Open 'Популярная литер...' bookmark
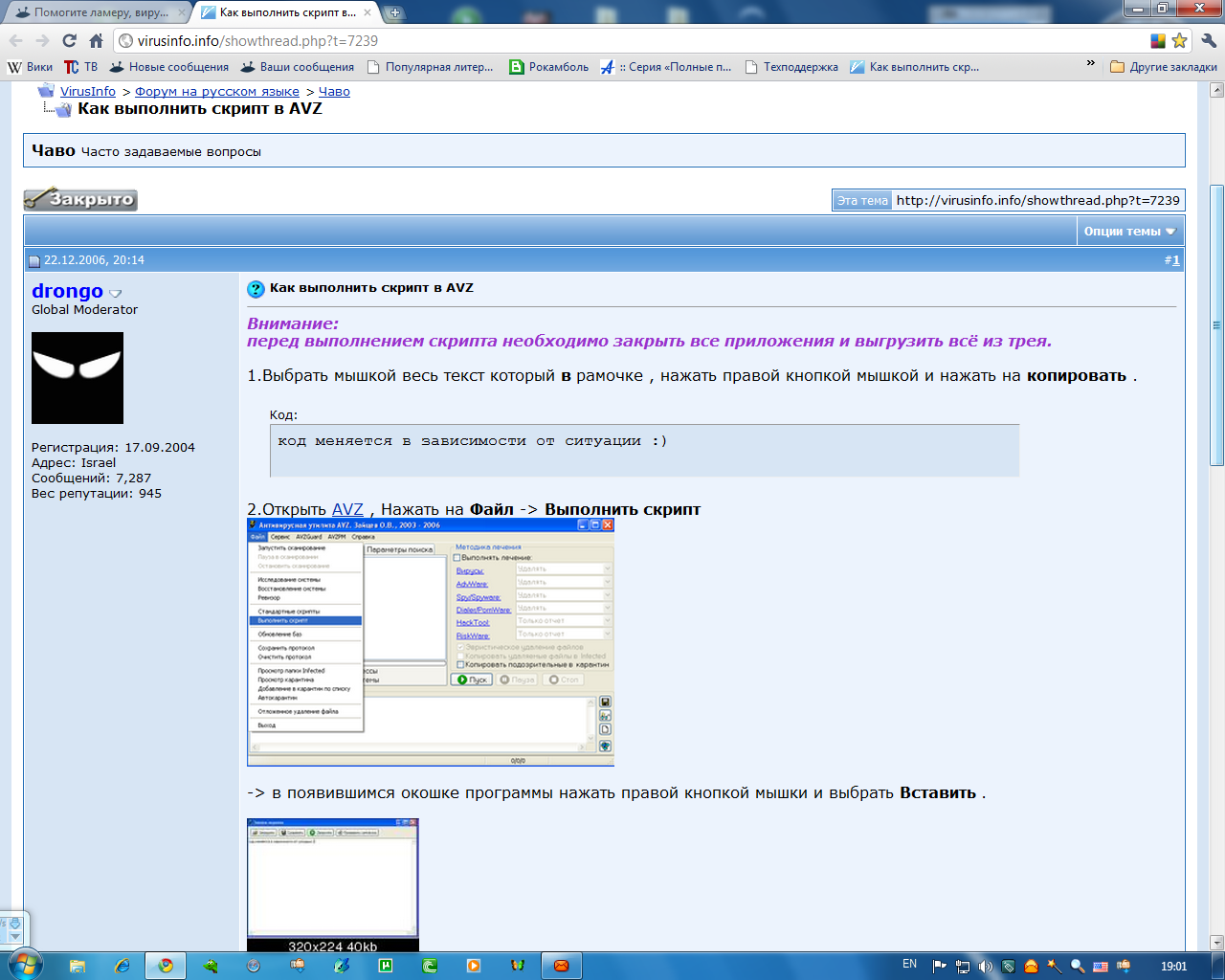 (x=431, y=67)
